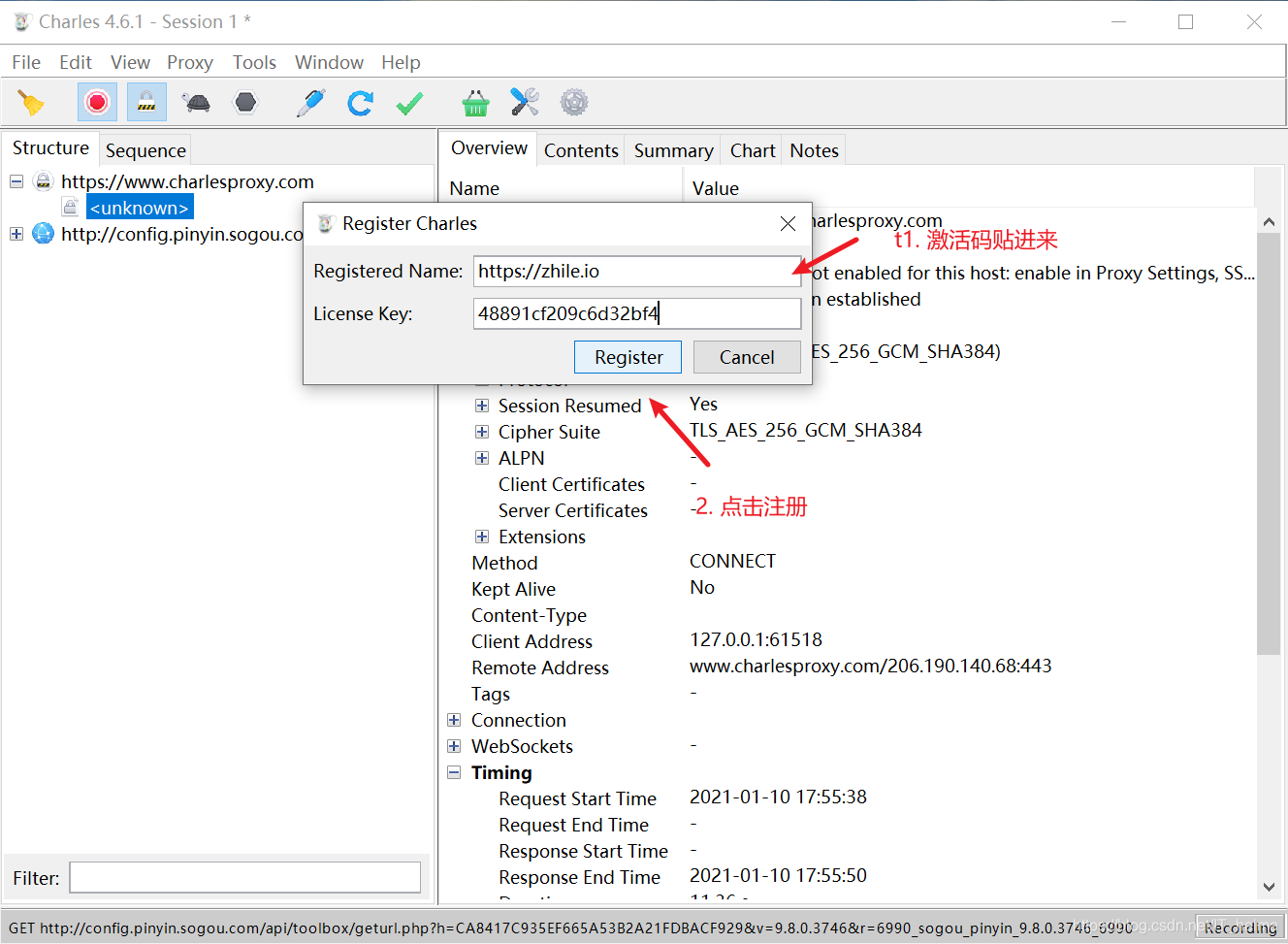
Task: Expand the config.pinyin.sogou host node
Action: click(x=16, y=234)
